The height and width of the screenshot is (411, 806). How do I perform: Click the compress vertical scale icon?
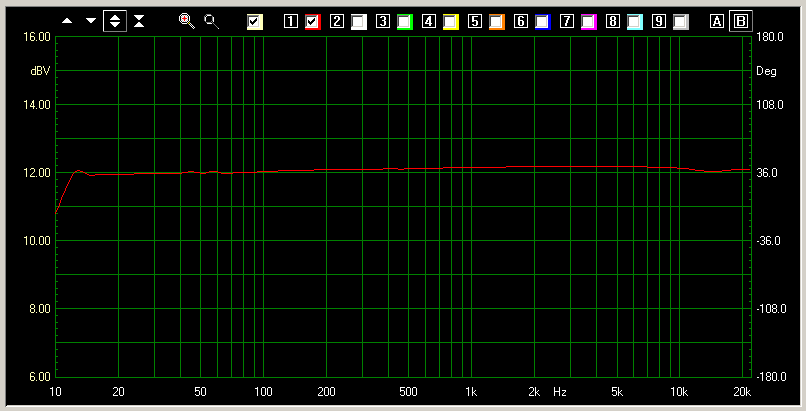[139, 20]
